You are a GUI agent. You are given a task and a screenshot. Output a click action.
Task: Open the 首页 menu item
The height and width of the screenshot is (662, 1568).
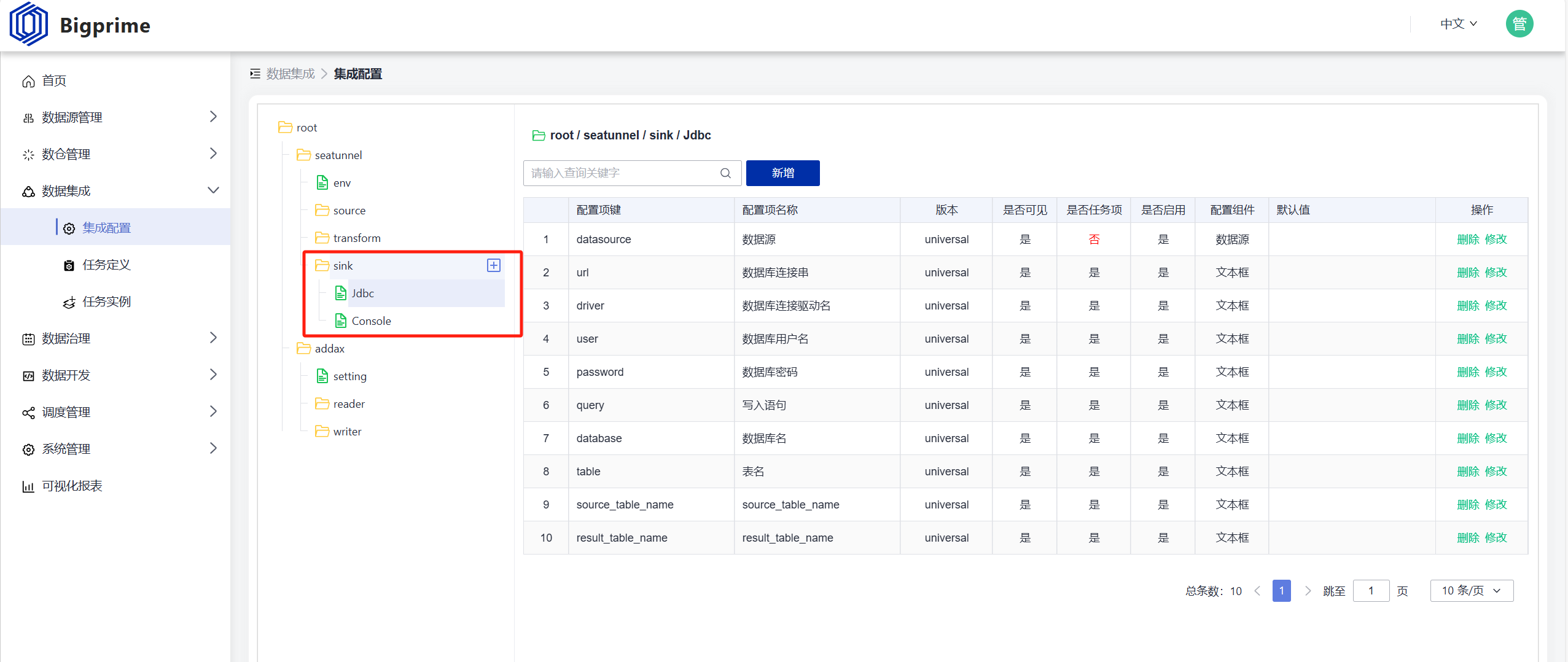click(115, 81)
